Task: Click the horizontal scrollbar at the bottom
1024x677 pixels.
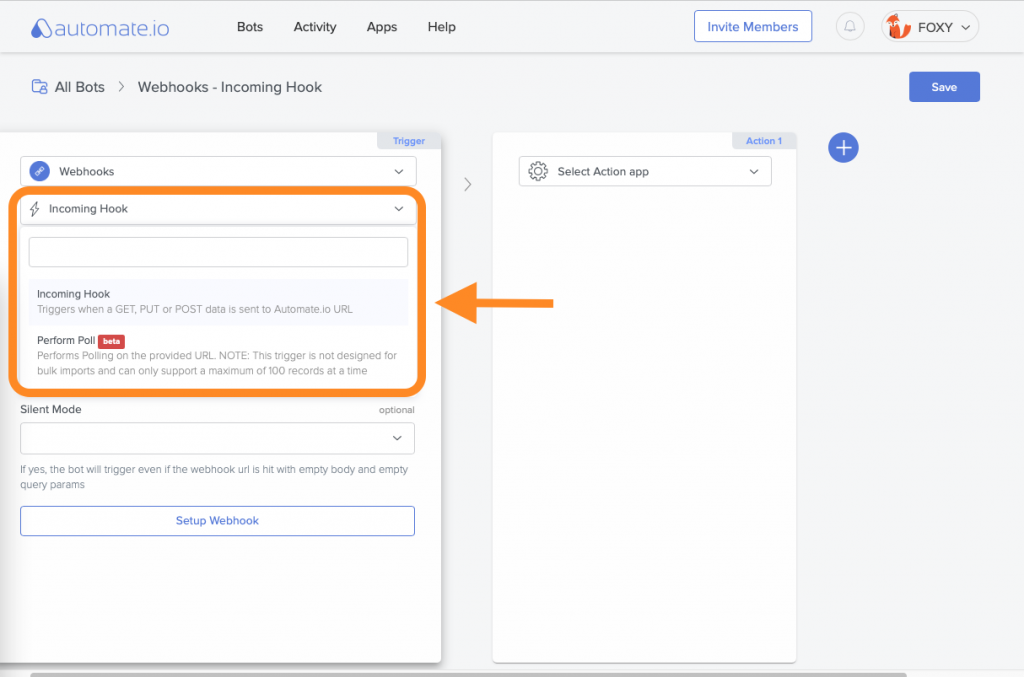Action: [x=468, y=674]
